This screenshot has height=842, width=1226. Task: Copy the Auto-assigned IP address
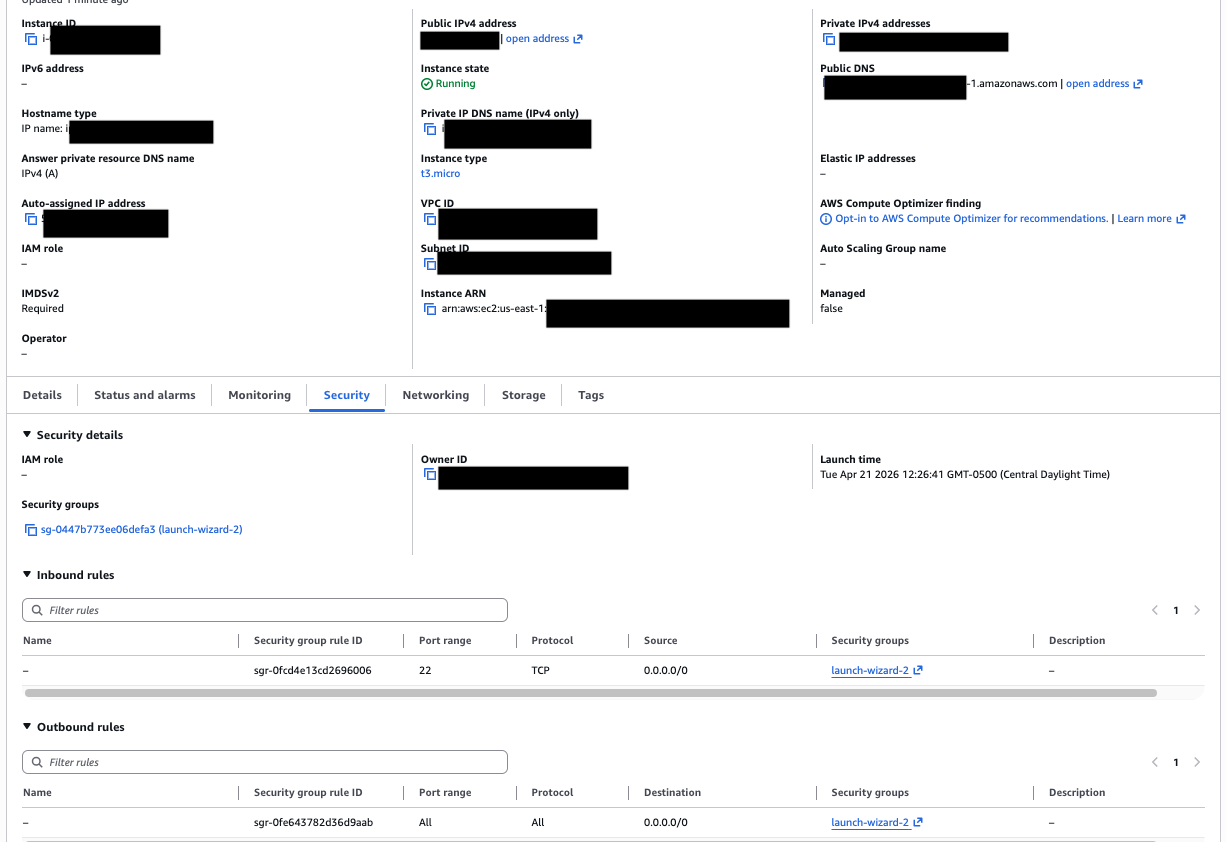tap(30, 219)
